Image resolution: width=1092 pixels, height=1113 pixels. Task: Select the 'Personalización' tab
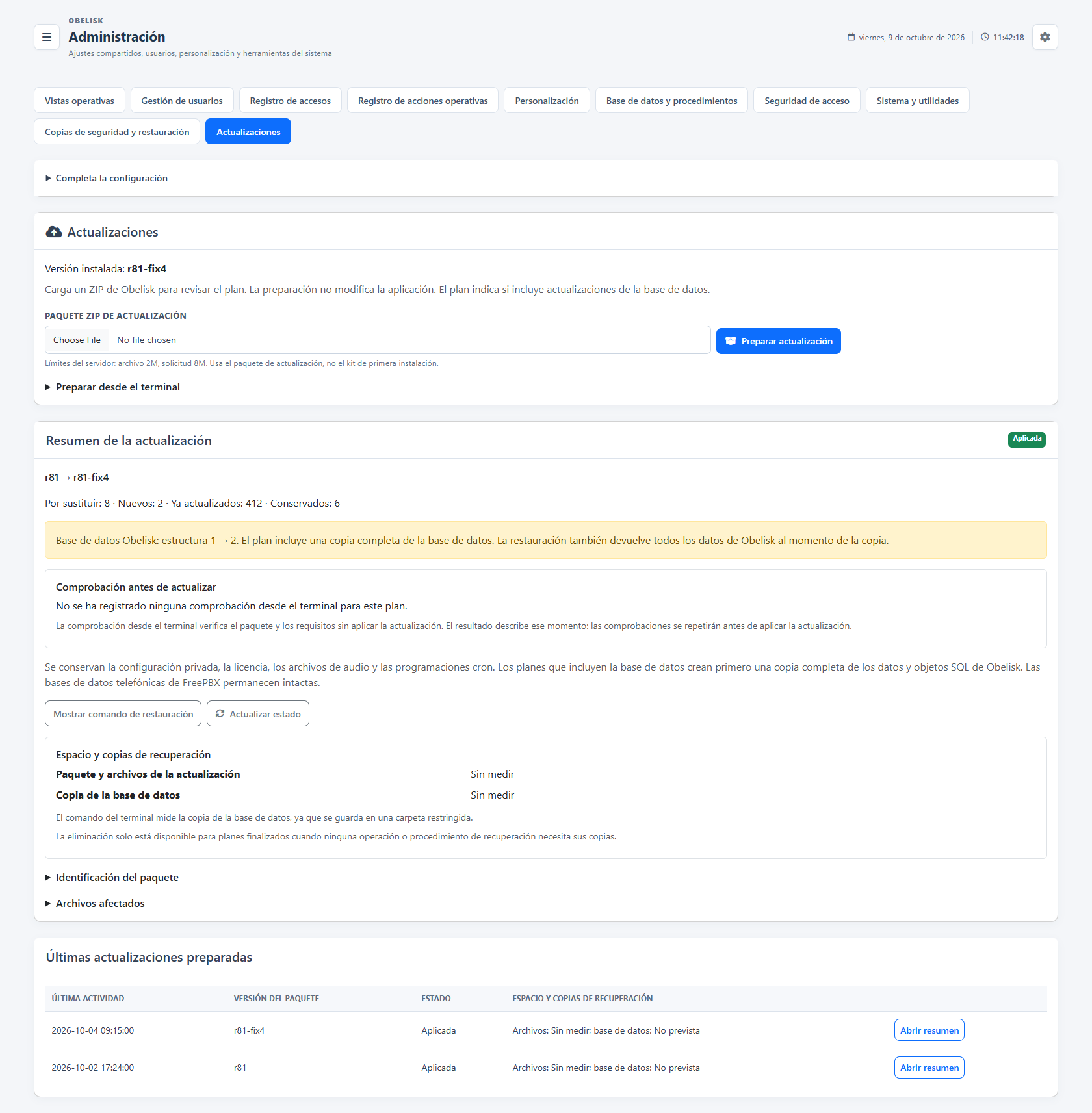tap(547, 101)
